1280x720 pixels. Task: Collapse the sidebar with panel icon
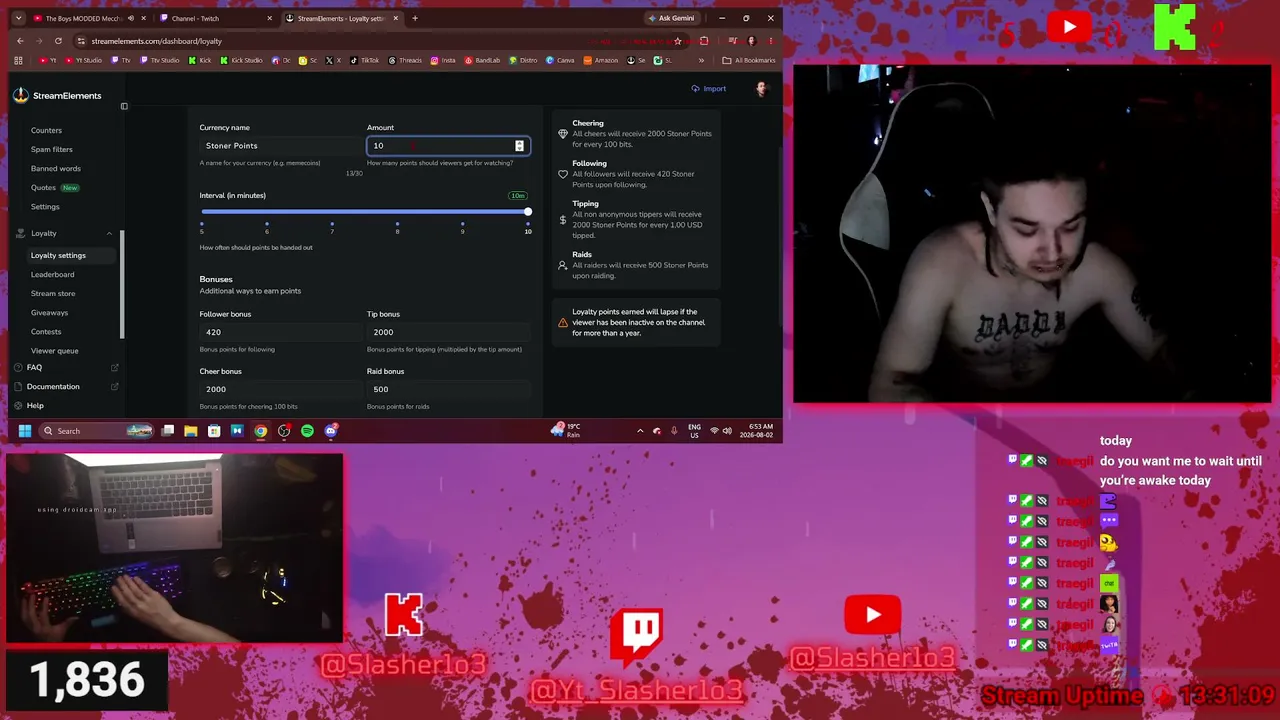(x=124, y=106)
